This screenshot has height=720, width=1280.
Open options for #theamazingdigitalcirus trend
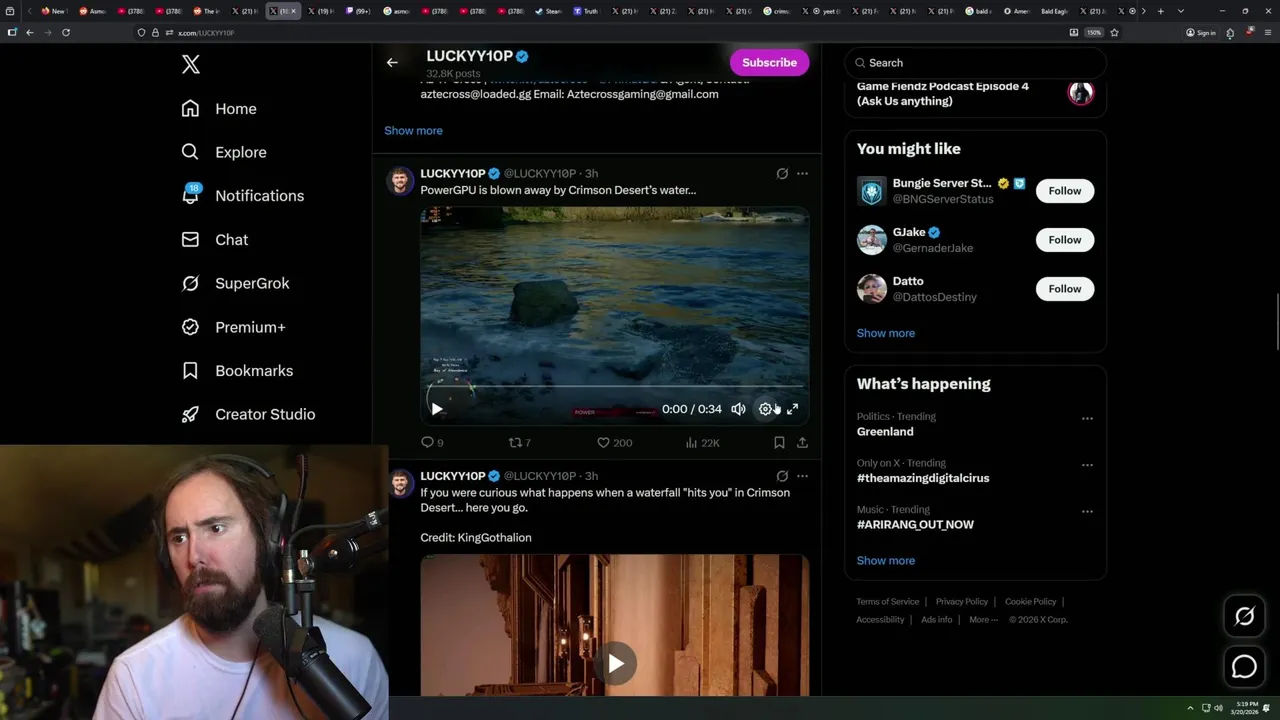[1087, 465]
